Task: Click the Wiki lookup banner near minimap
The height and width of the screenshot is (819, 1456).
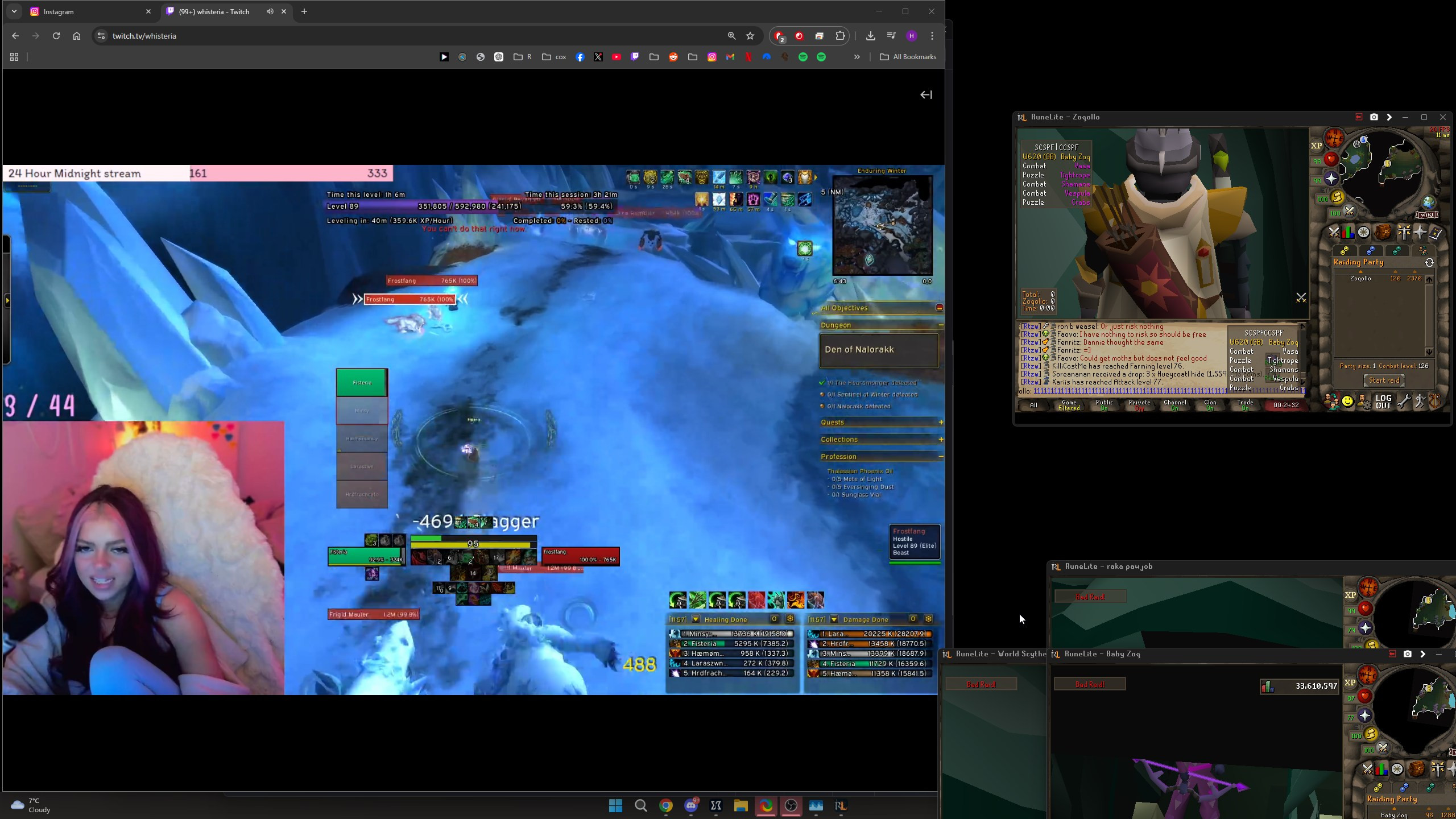Action: coord(1426,215)
